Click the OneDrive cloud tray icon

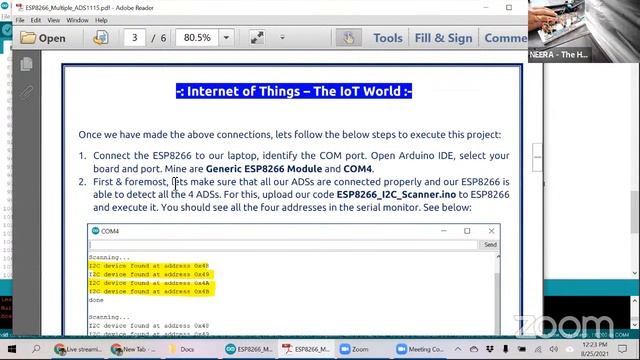[473, 349]
